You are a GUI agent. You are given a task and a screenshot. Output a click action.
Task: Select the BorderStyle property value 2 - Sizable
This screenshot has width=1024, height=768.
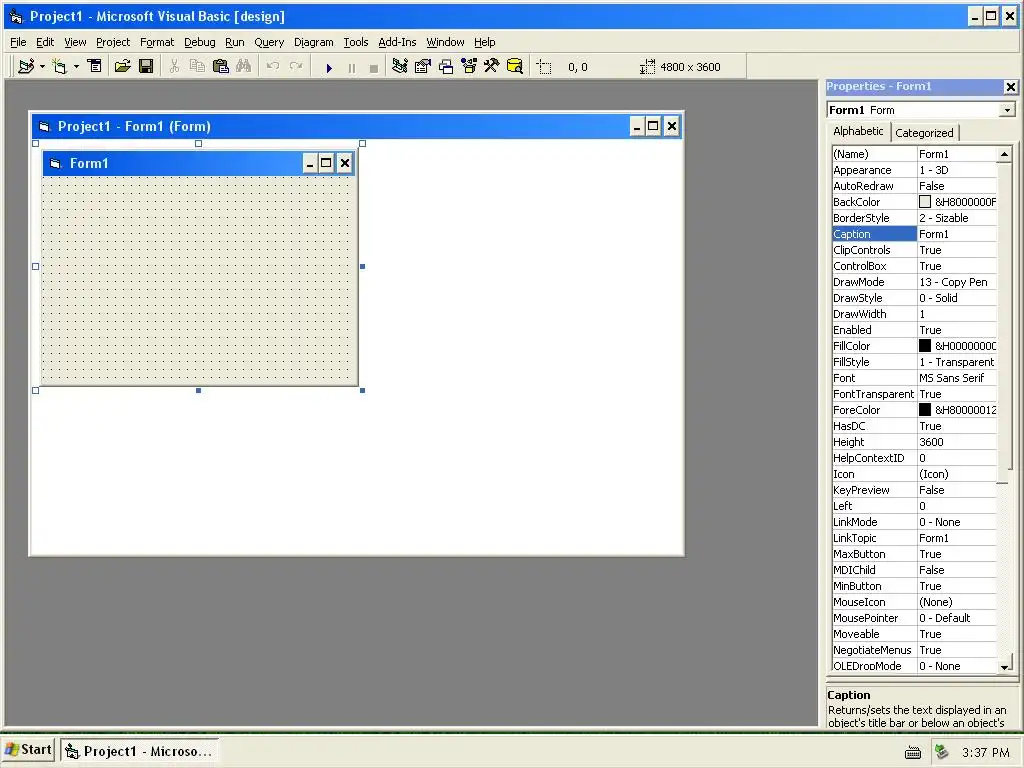click(x=957, y=218)
